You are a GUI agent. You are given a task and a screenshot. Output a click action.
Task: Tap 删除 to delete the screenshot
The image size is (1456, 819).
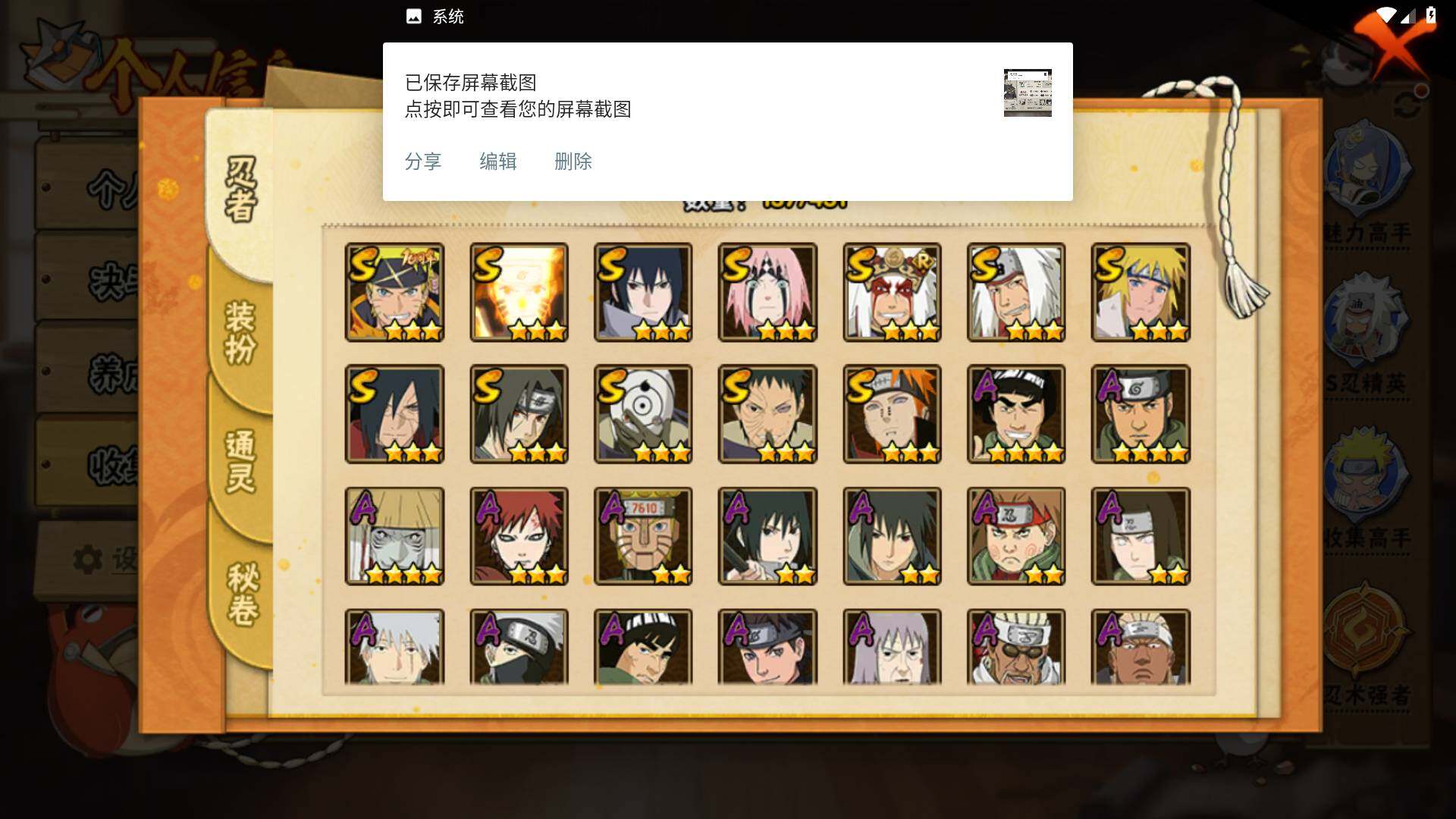[x=573, y=162]
